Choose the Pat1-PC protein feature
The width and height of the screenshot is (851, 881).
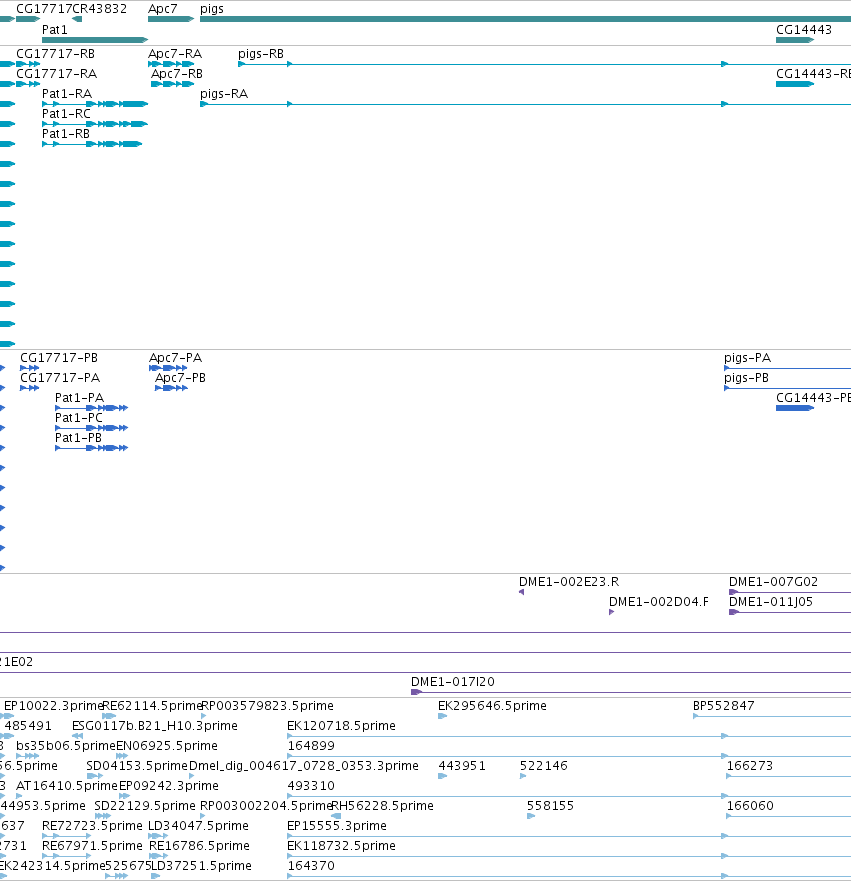tap(92, 428)
